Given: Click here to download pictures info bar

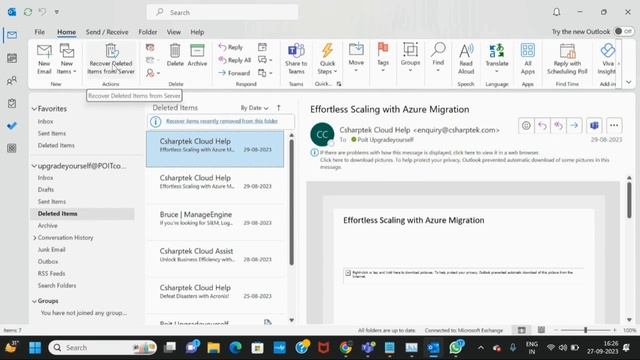Looking at the screenshot, I should tap(464, 163).
